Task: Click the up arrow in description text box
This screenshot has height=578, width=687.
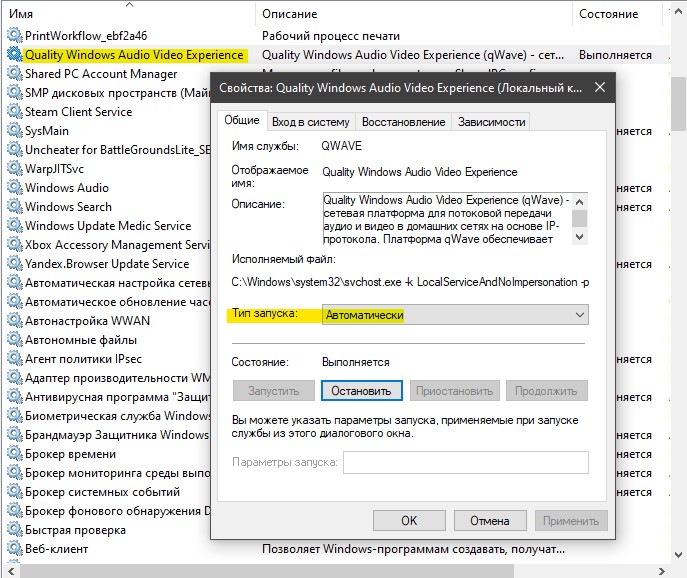Action: 580,202
